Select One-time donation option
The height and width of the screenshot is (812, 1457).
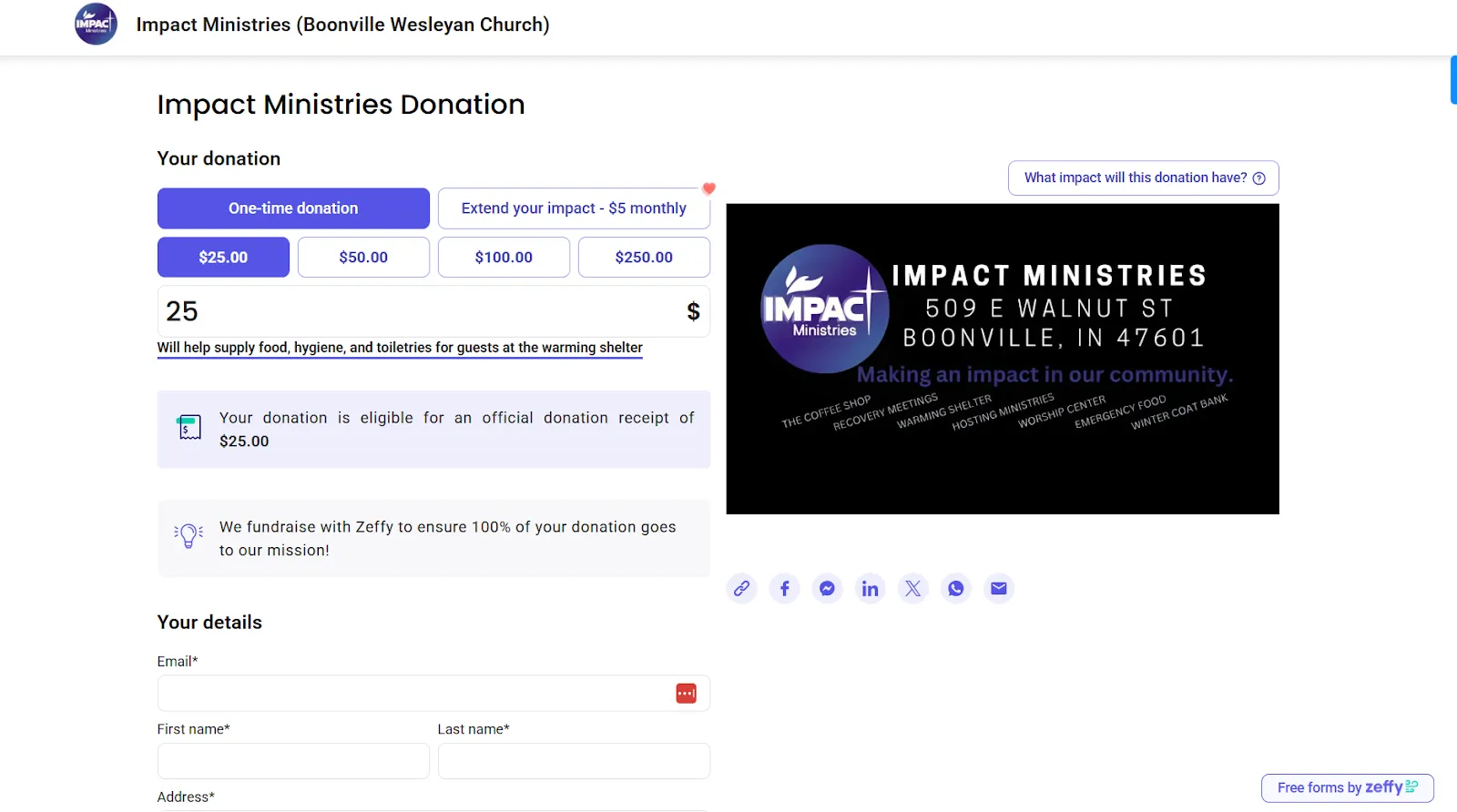pos(293,208)
